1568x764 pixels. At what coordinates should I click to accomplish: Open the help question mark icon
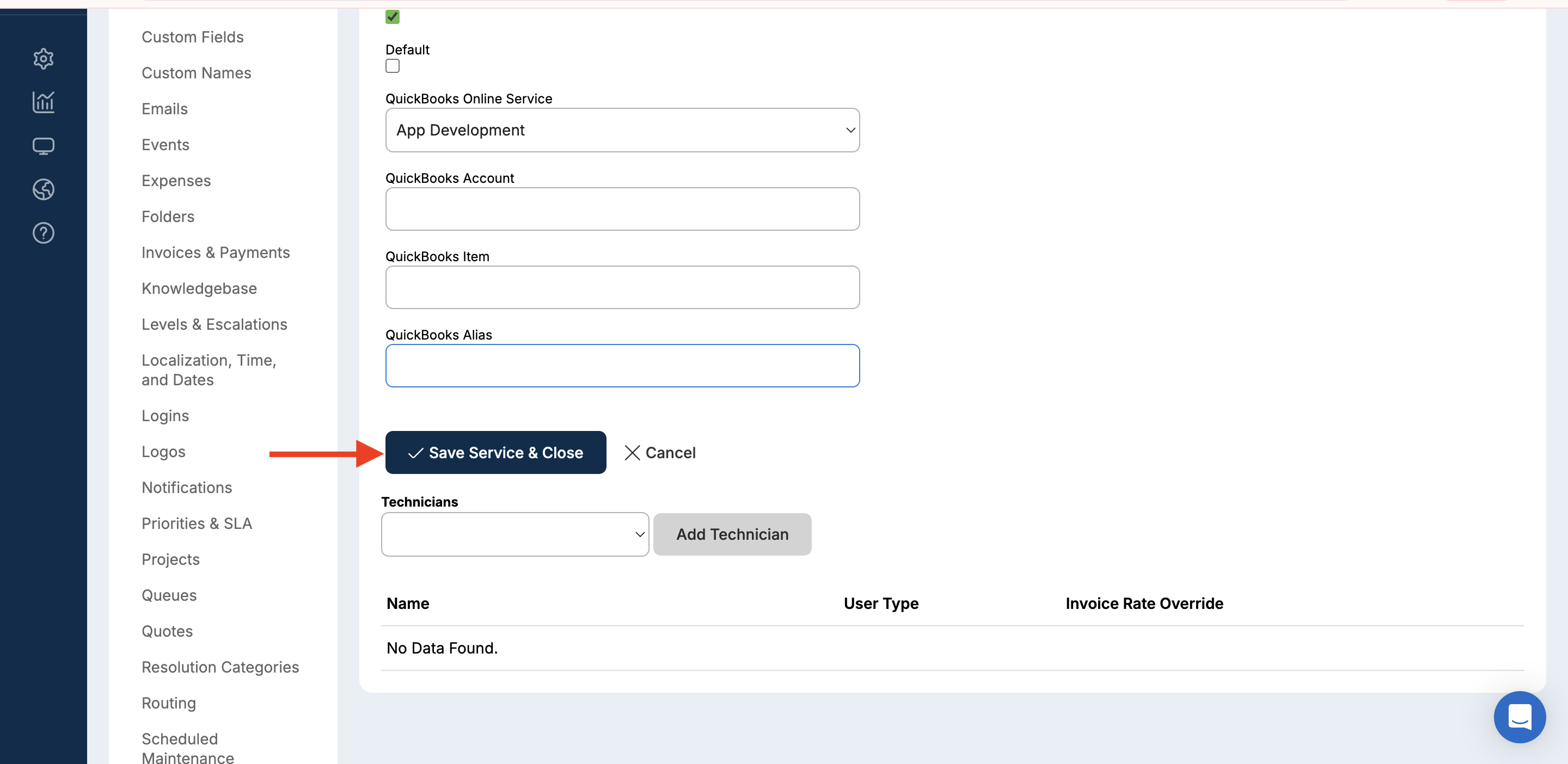coord(43,233)
